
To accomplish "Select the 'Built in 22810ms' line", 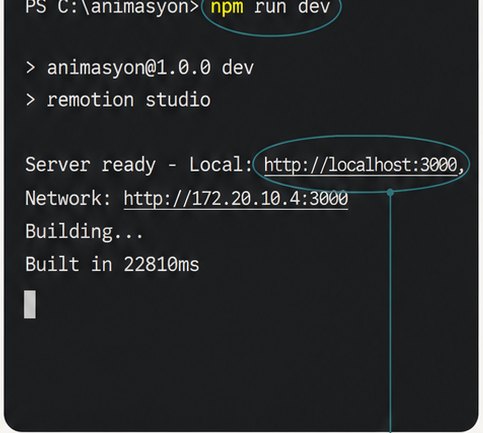I will (112, 264).
